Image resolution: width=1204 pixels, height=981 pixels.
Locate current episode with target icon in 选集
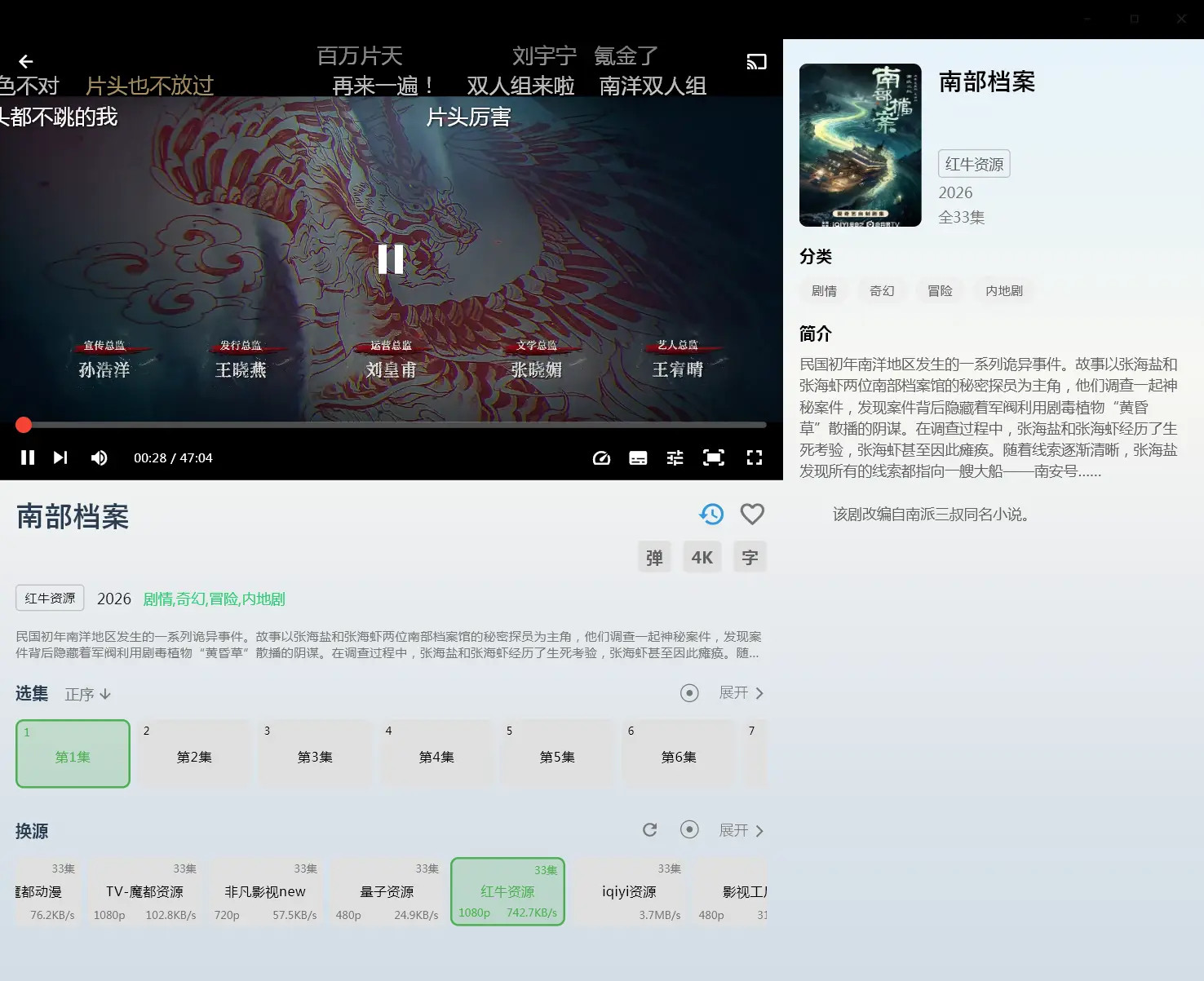click(x=689, y=693)
